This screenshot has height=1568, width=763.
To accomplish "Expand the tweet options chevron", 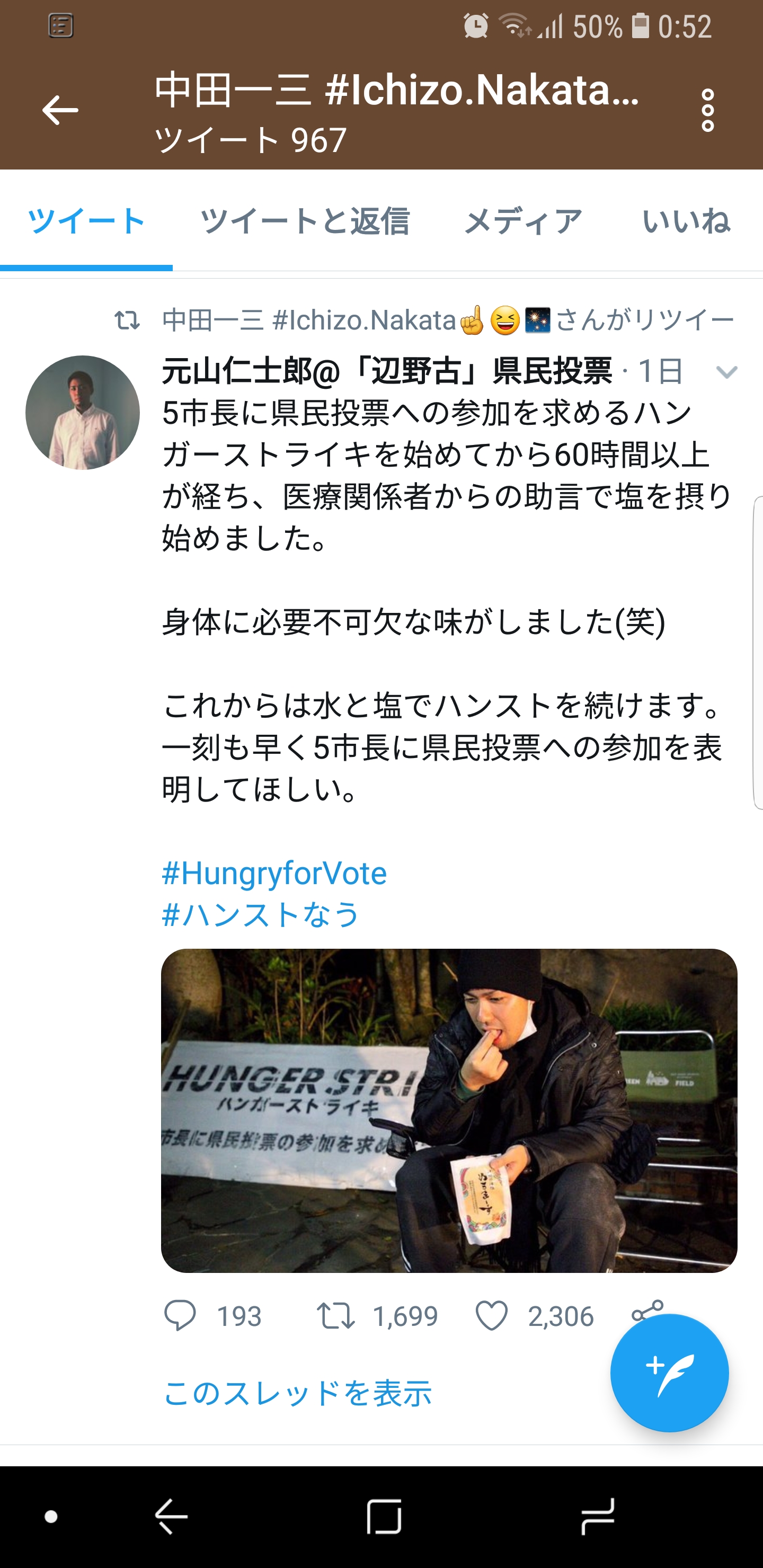I will coord(726,371).
